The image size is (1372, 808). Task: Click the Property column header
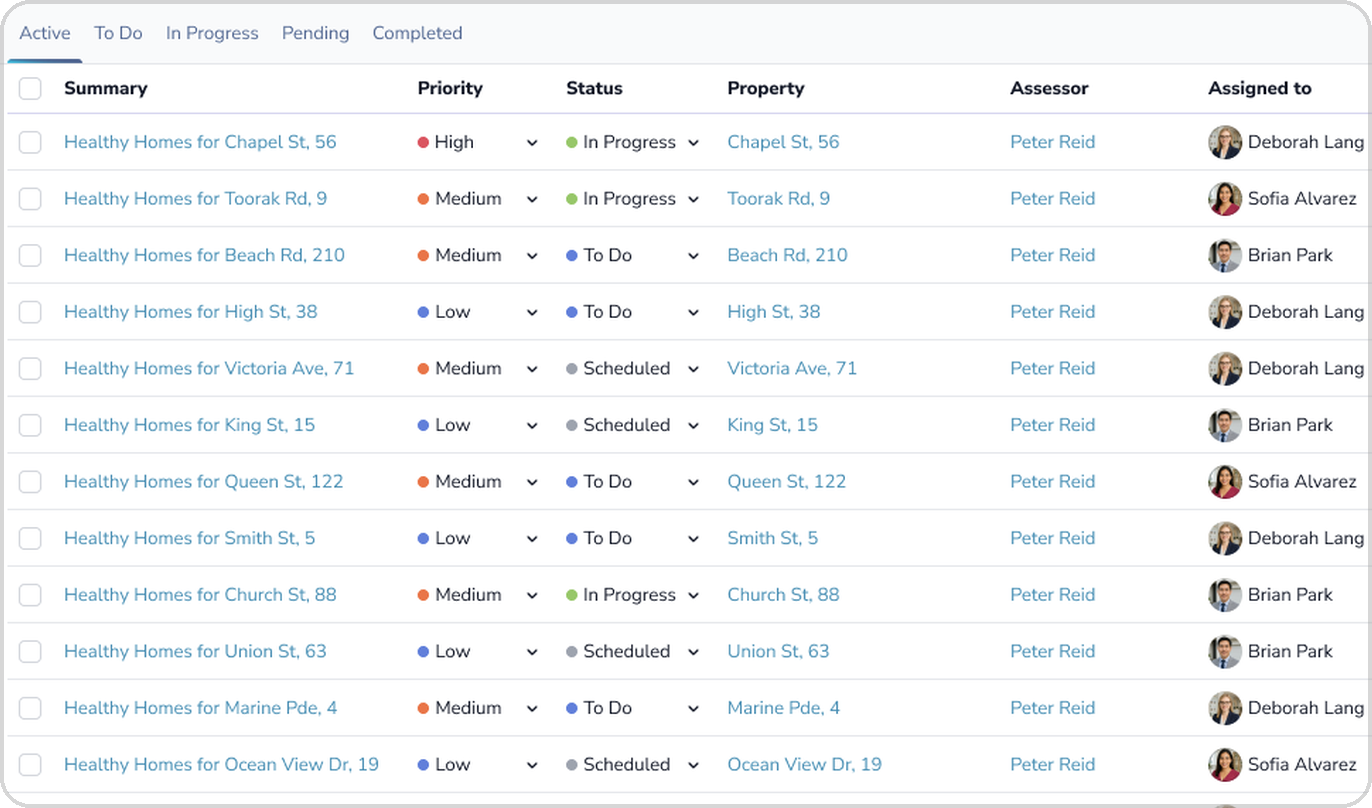pyautogui.click(x=765, y=88)
